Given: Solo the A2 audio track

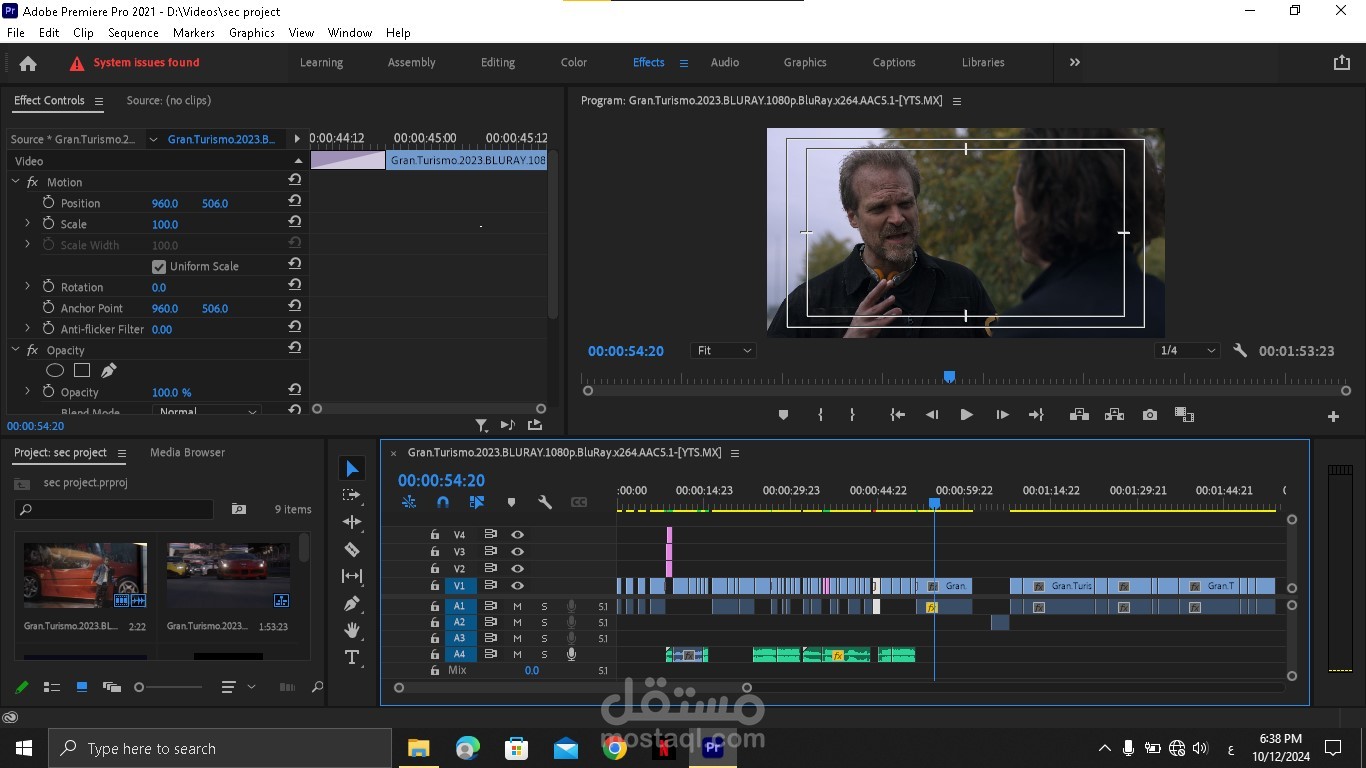Looking at the screenshot, I should pos(544,622).
